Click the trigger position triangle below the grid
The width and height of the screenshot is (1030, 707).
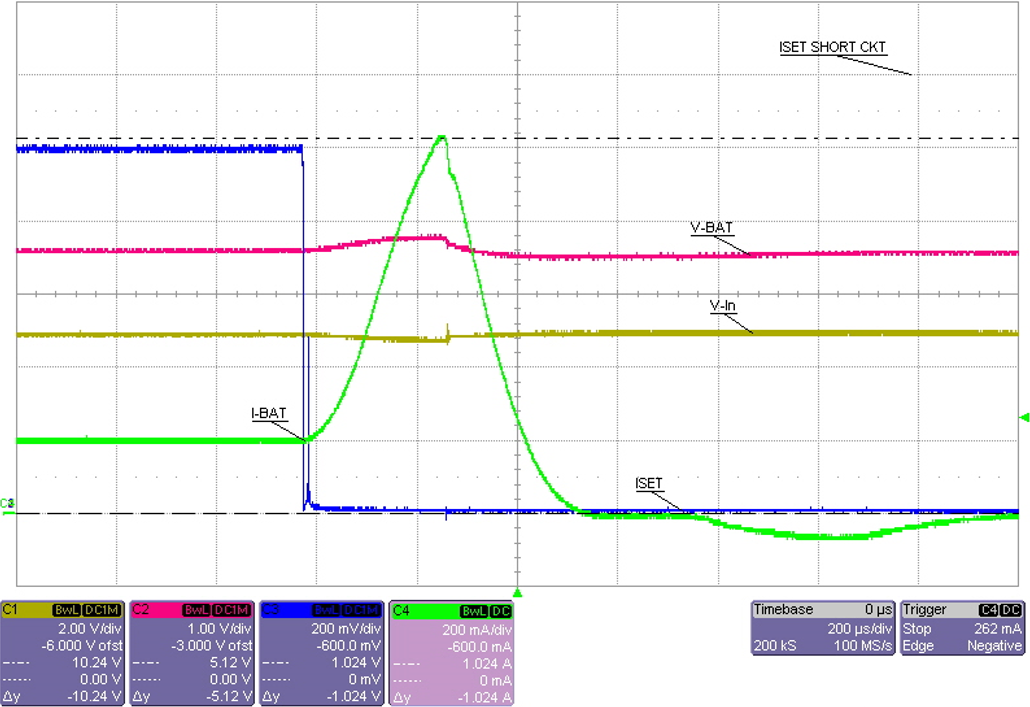click(x=516, y=592)
